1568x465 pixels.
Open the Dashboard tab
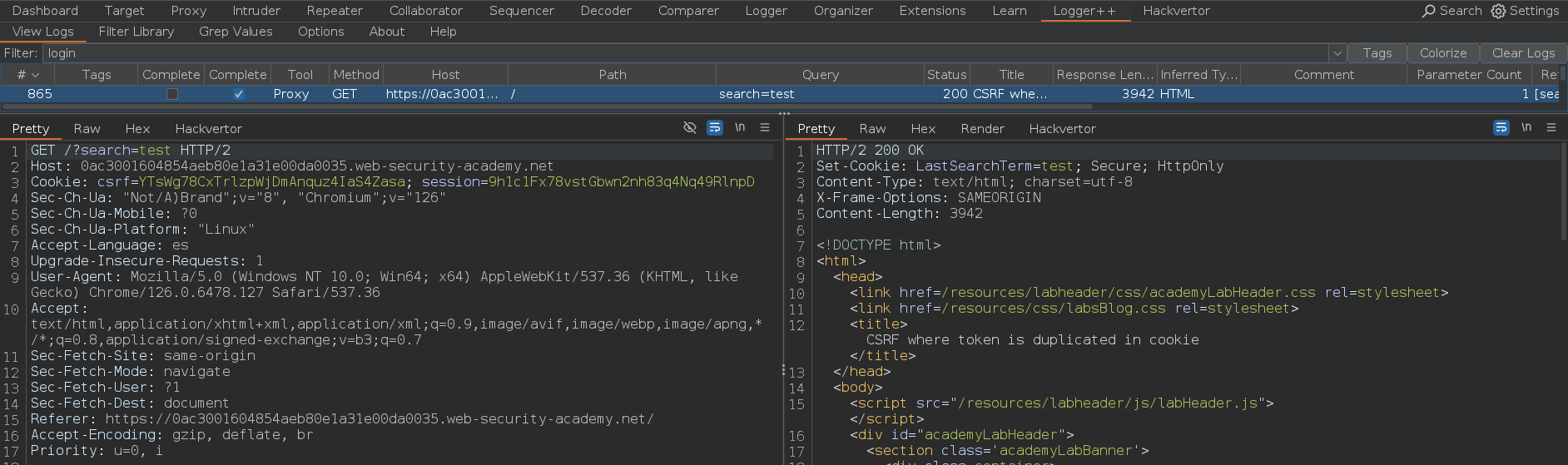45,11
